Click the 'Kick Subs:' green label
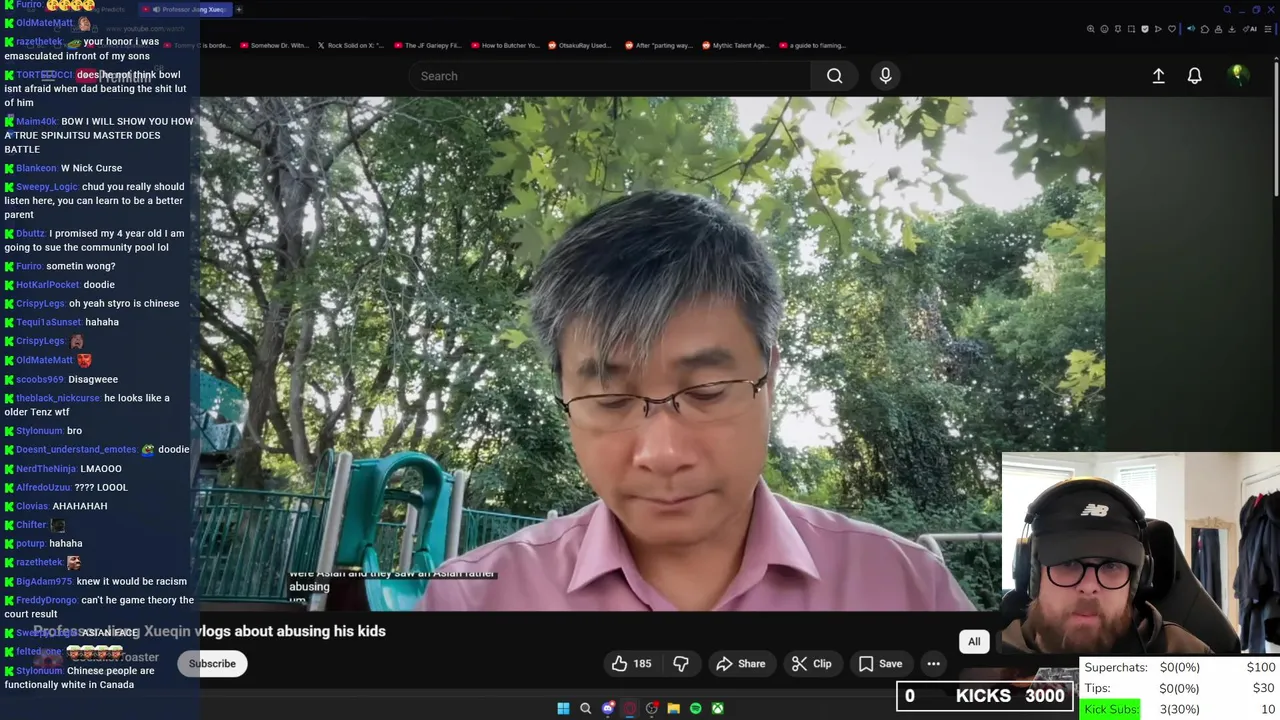 1111,709
